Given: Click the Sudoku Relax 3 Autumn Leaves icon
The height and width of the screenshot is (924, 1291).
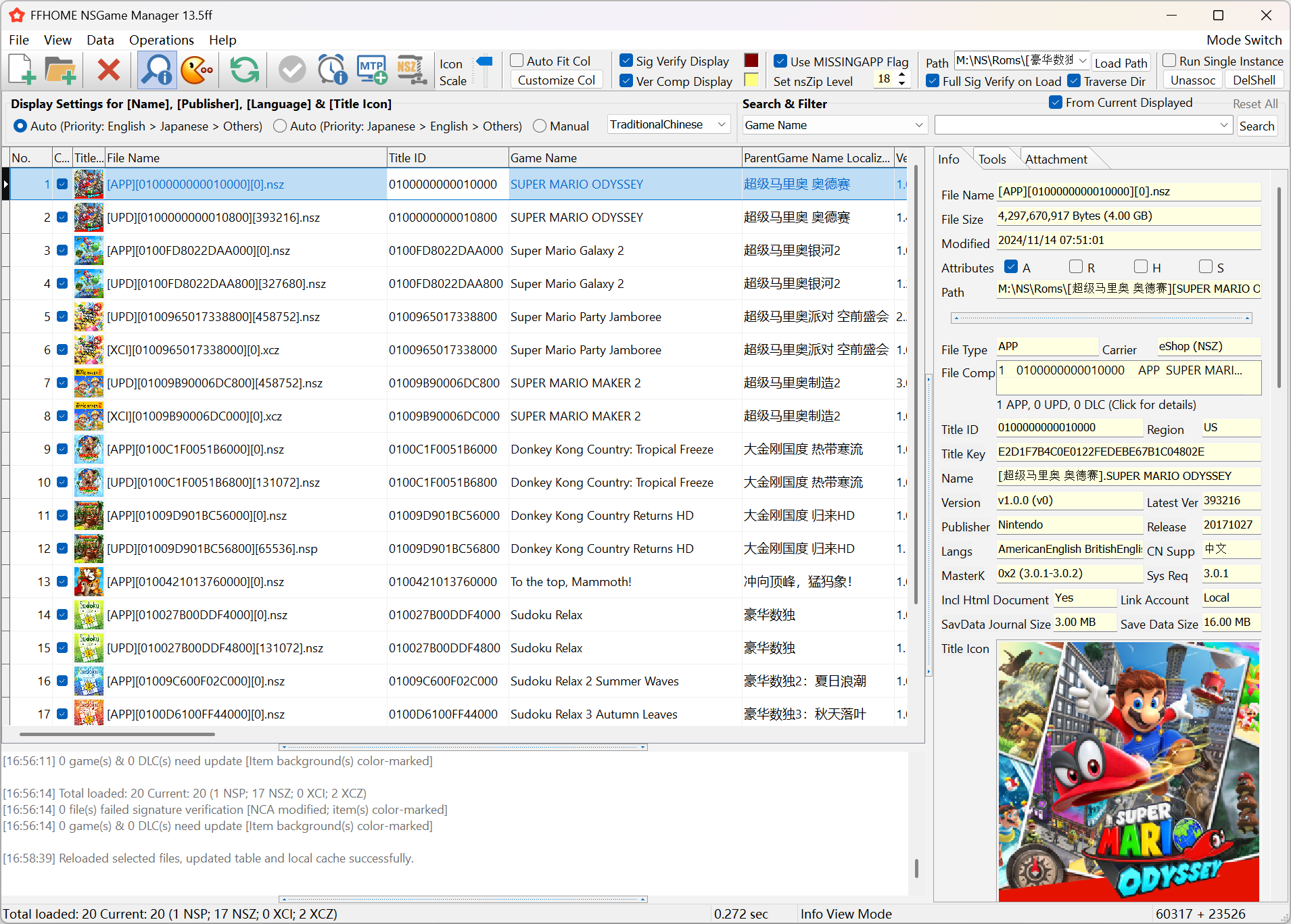Looking at the screenshot, I should [x=89, y=713].
